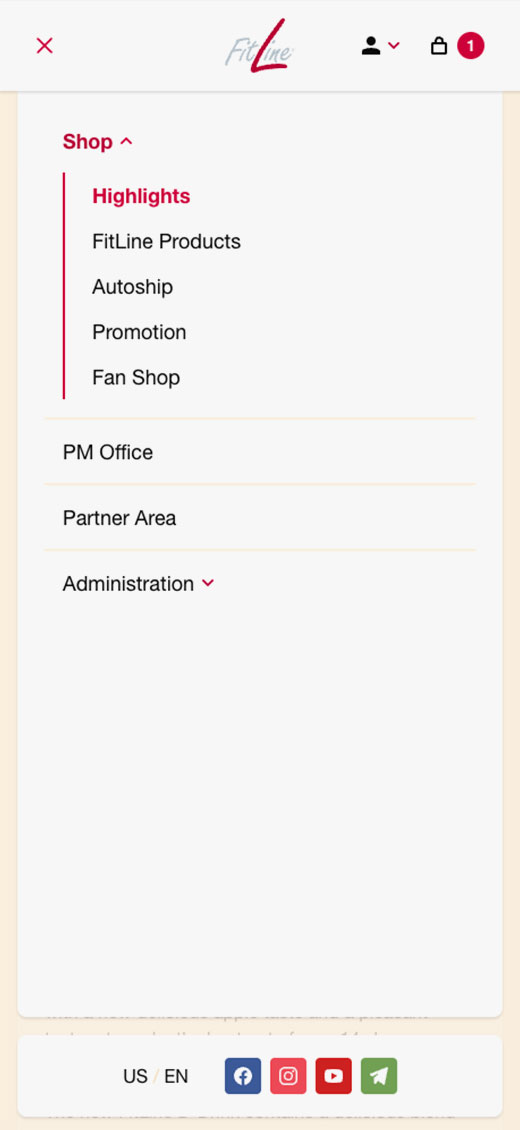Open the shopping bag cart icon
The width and height of the screenshot is (520, 1130).
[439, 46]
